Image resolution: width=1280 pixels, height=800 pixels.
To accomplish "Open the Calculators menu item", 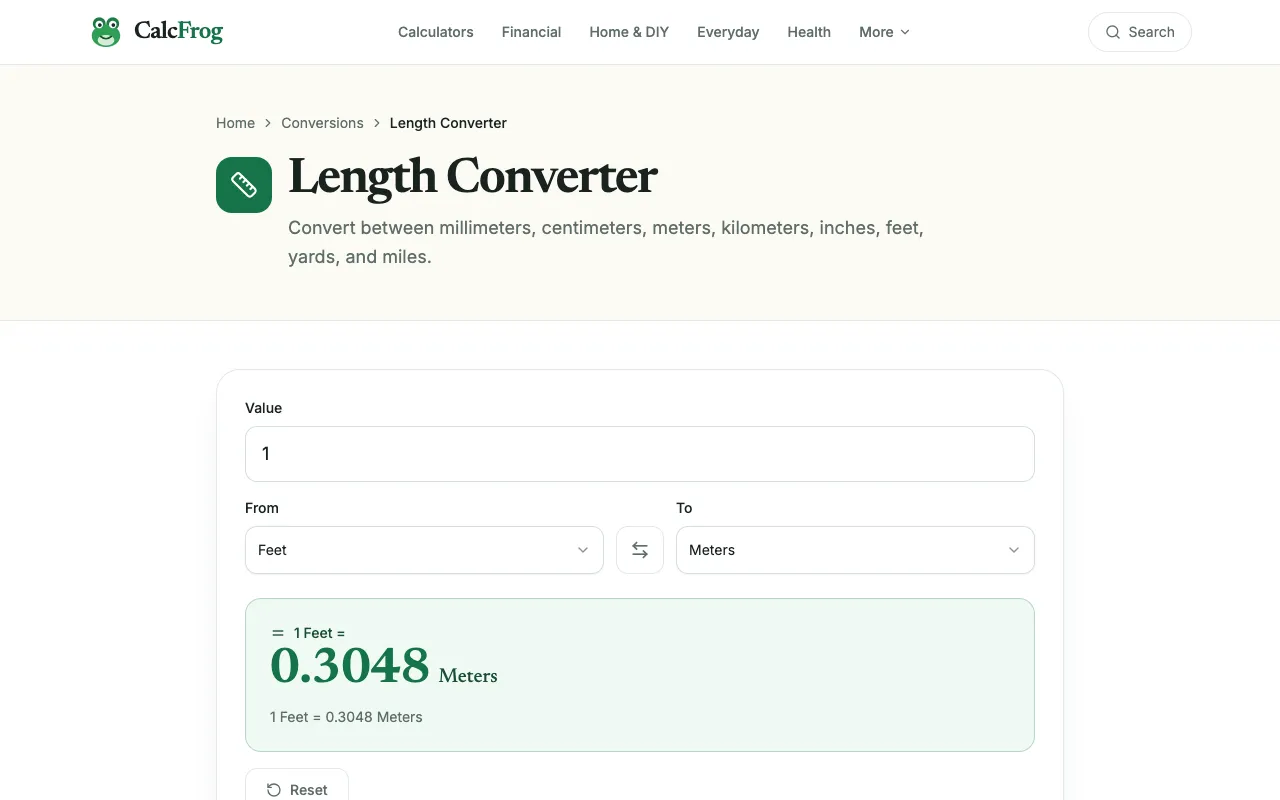I will 436,32.
